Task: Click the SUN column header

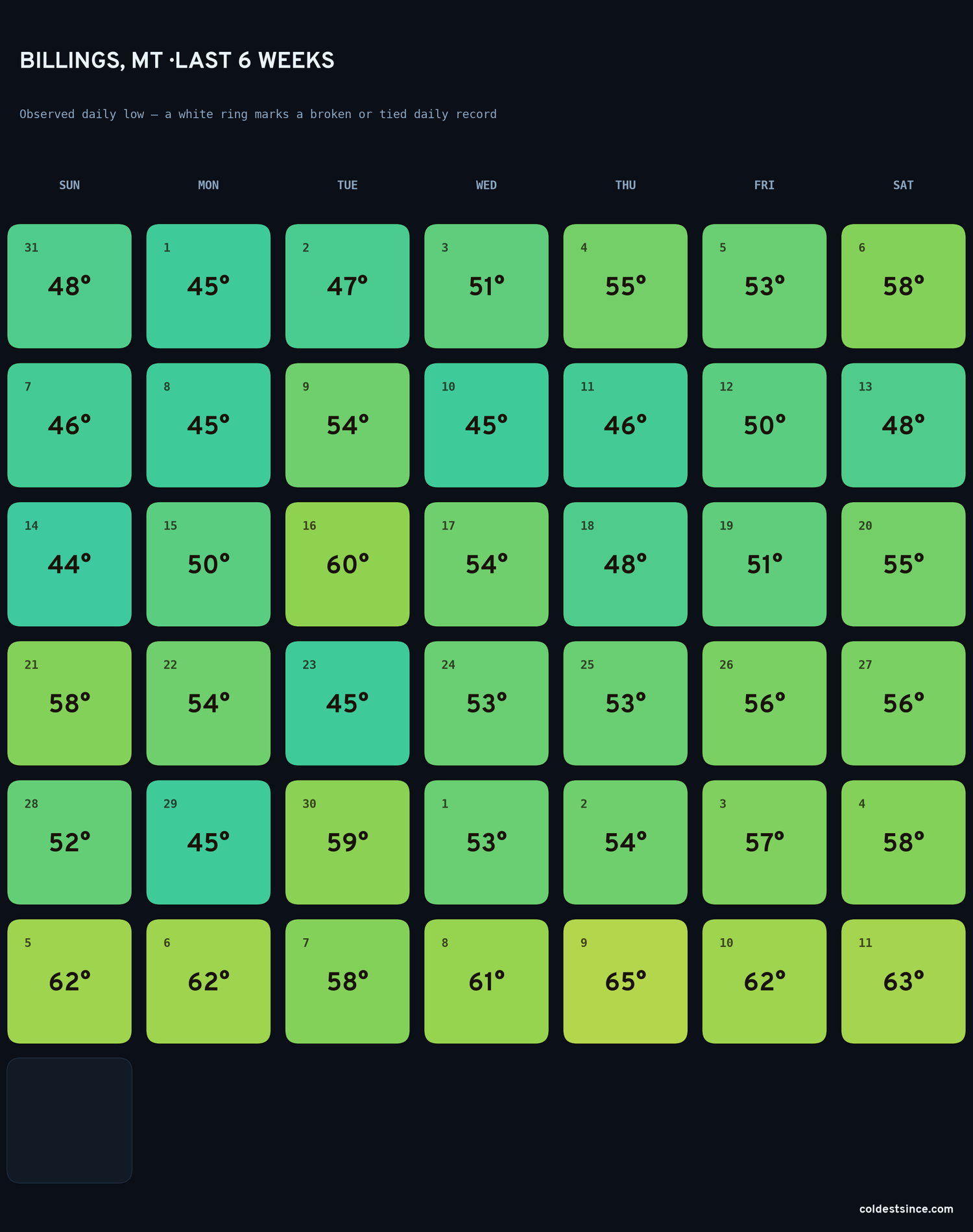Action: pos(69,185)
